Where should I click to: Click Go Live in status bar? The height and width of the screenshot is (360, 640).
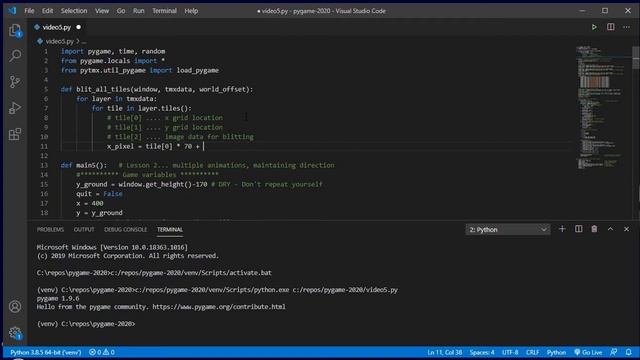pos(588,352)
